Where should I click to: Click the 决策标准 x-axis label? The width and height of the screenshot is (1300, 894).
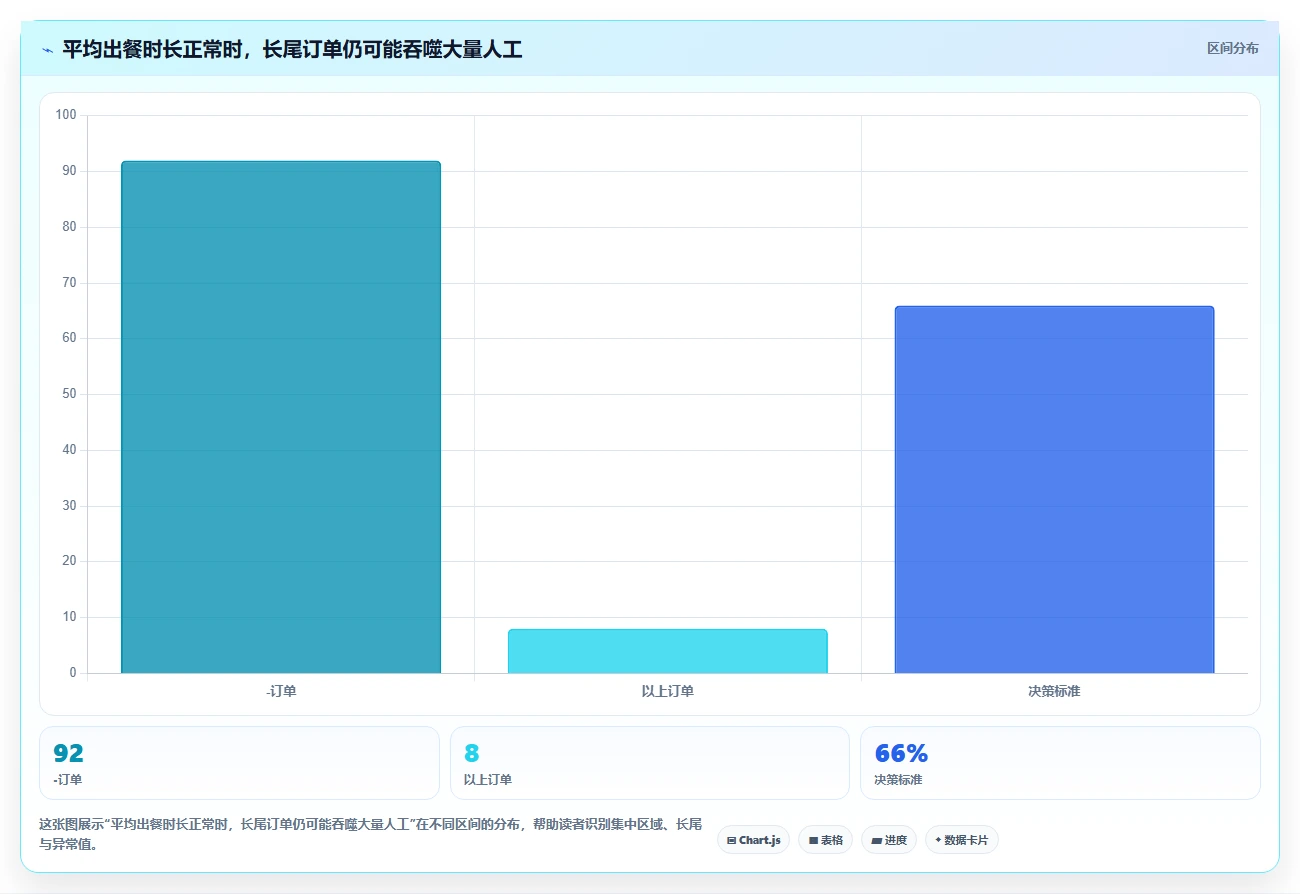(1054, 691)
